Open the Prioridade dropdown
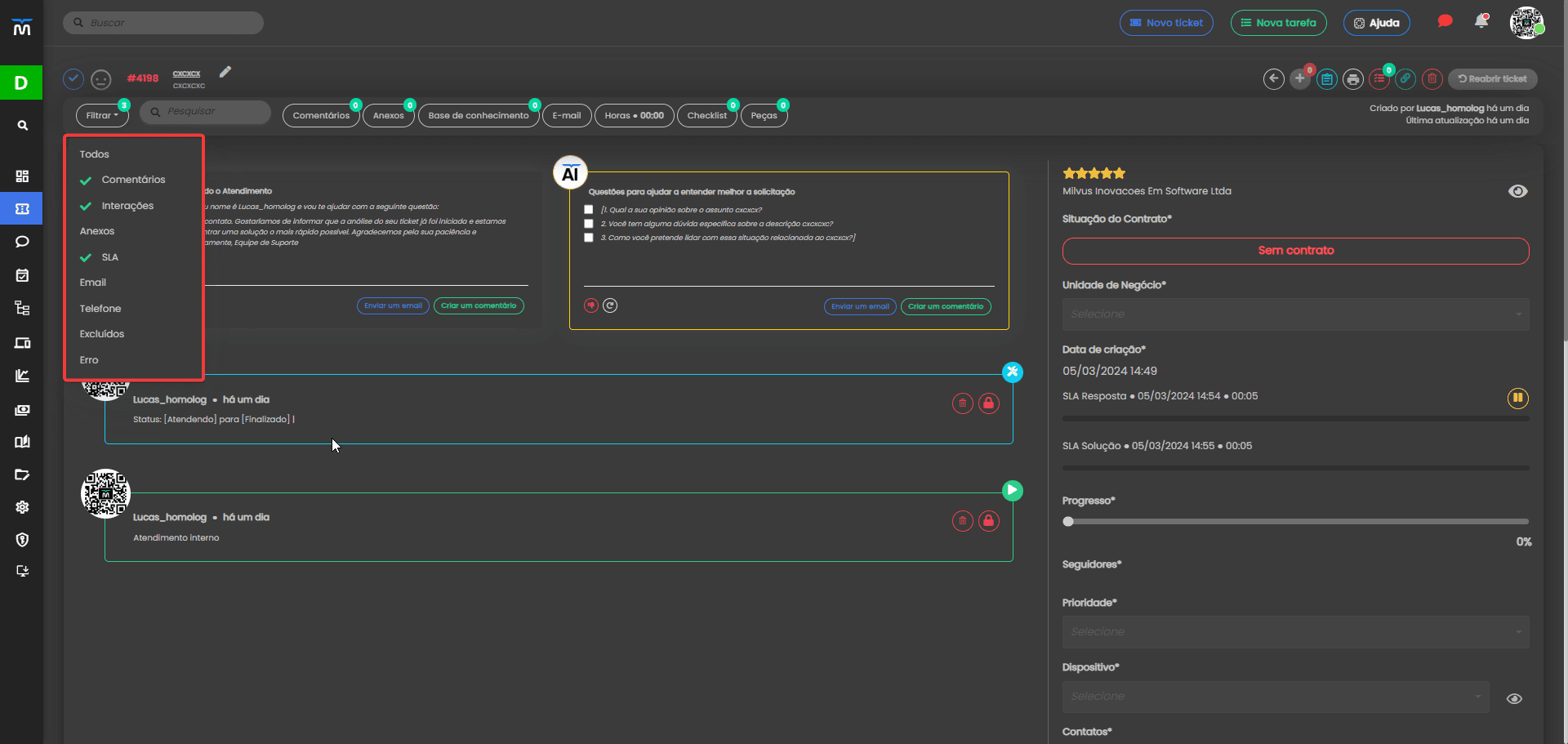 point(1295,632)
